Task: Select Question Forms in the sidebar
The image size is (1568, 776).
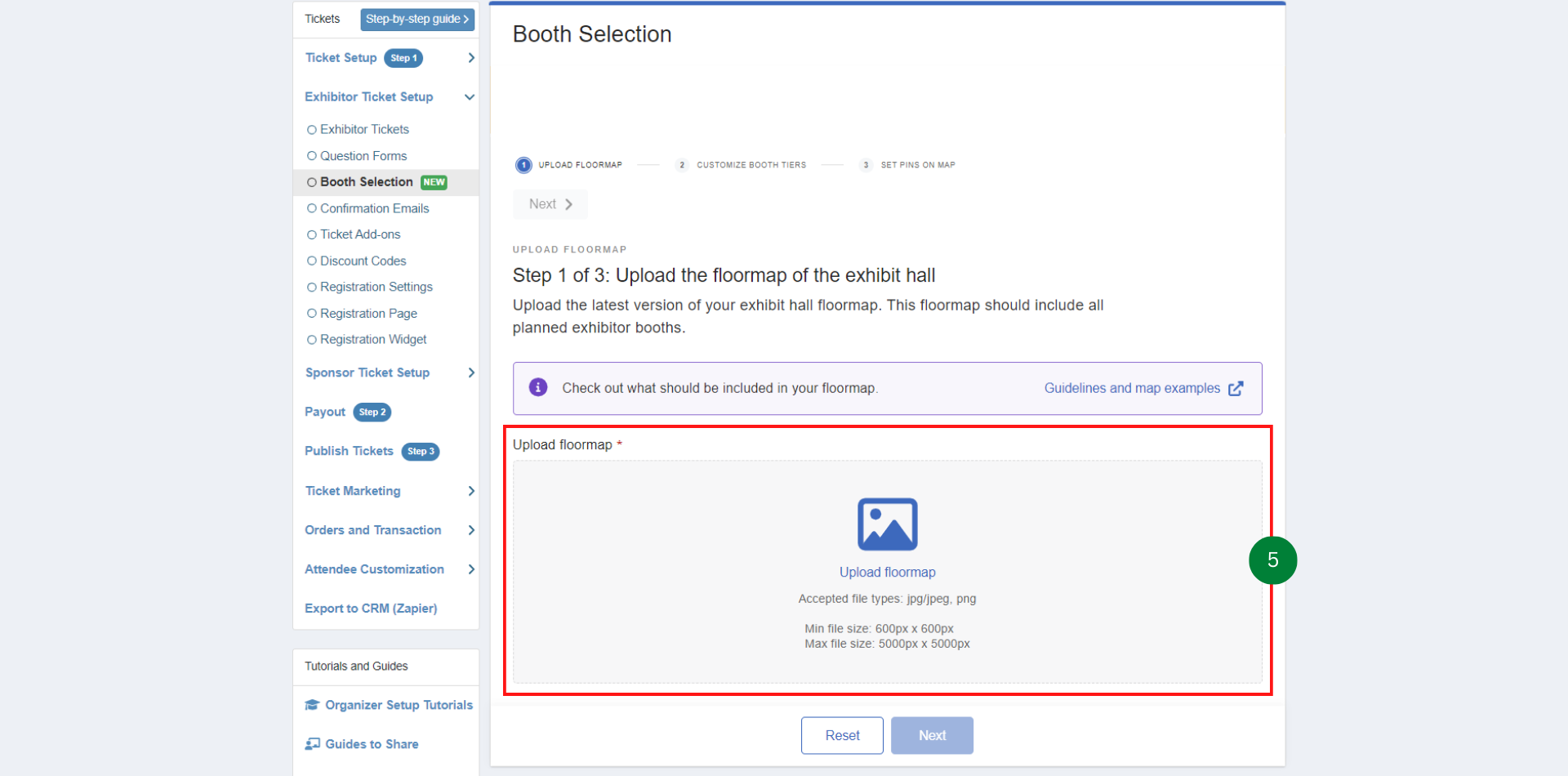Action: [363, 156]
